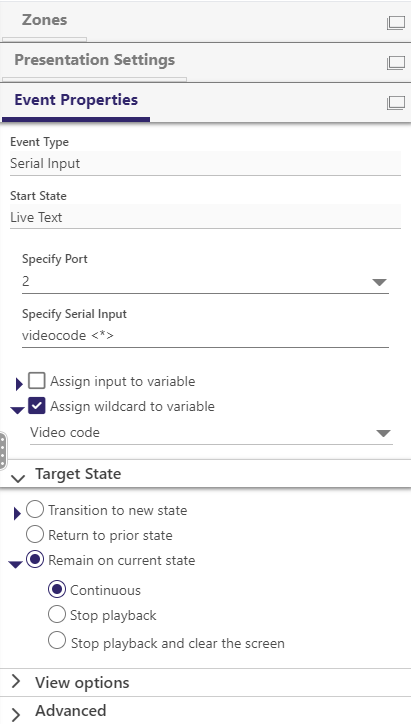This screenshot has width=411, height=724.
Task: Pop out the Presentation Settings panel icon
Action: [x=396, y=63]
